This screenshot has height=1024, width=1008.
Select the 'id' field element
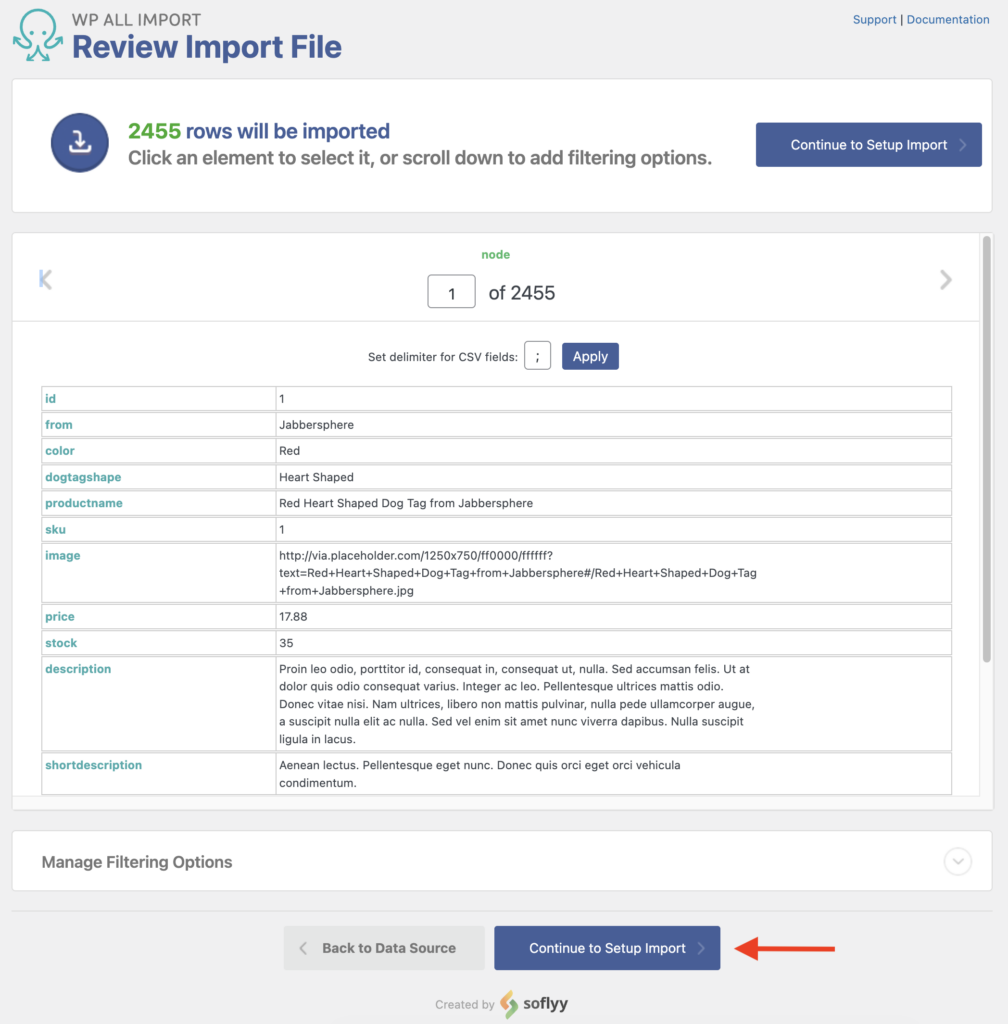point(51,398)
